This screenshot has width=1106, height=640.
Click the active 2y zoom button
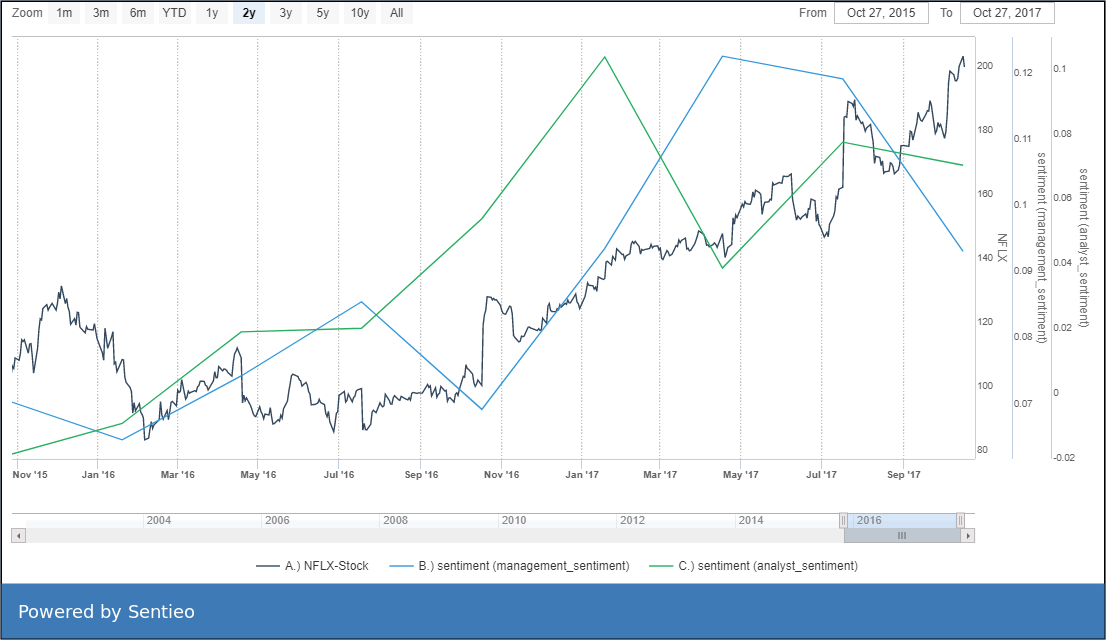249,13
